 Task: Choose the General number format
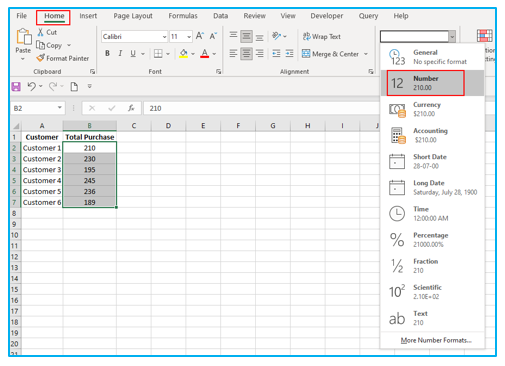coord(432,57)
